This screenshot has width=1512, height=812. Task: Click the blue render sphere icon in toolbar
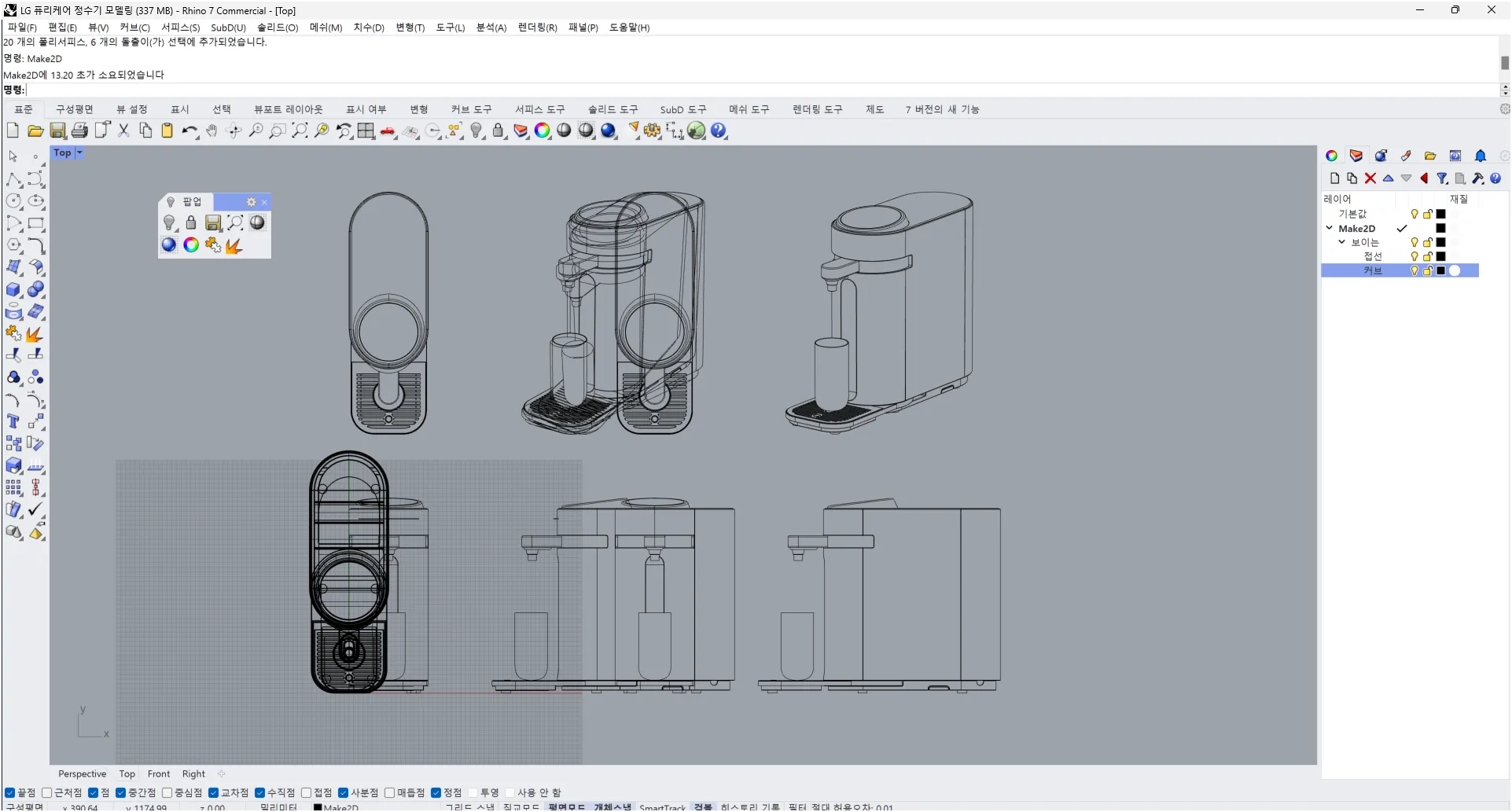[x=609, y=131]
